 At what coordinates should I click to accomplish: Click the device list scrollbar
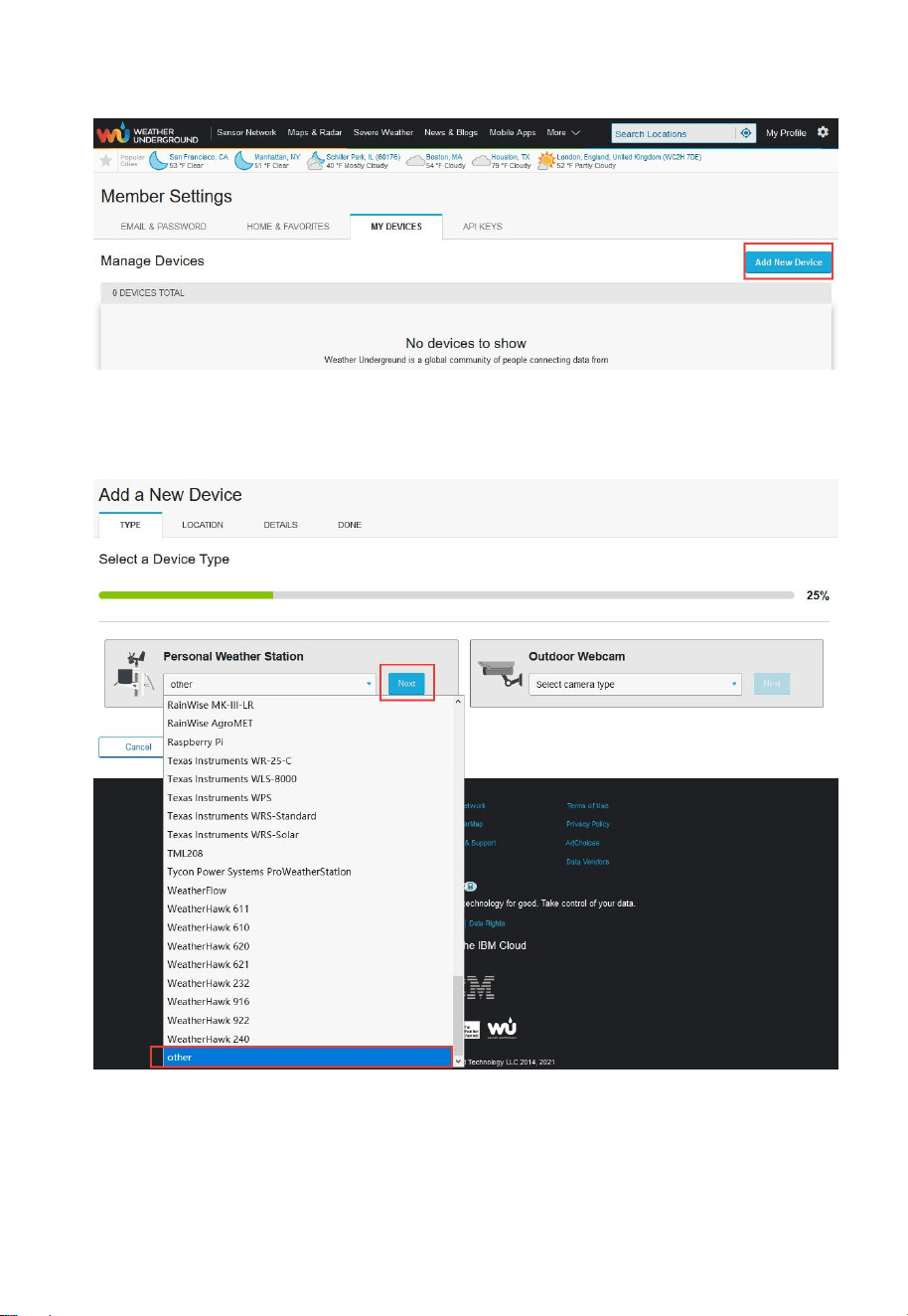tap(458, 882)
